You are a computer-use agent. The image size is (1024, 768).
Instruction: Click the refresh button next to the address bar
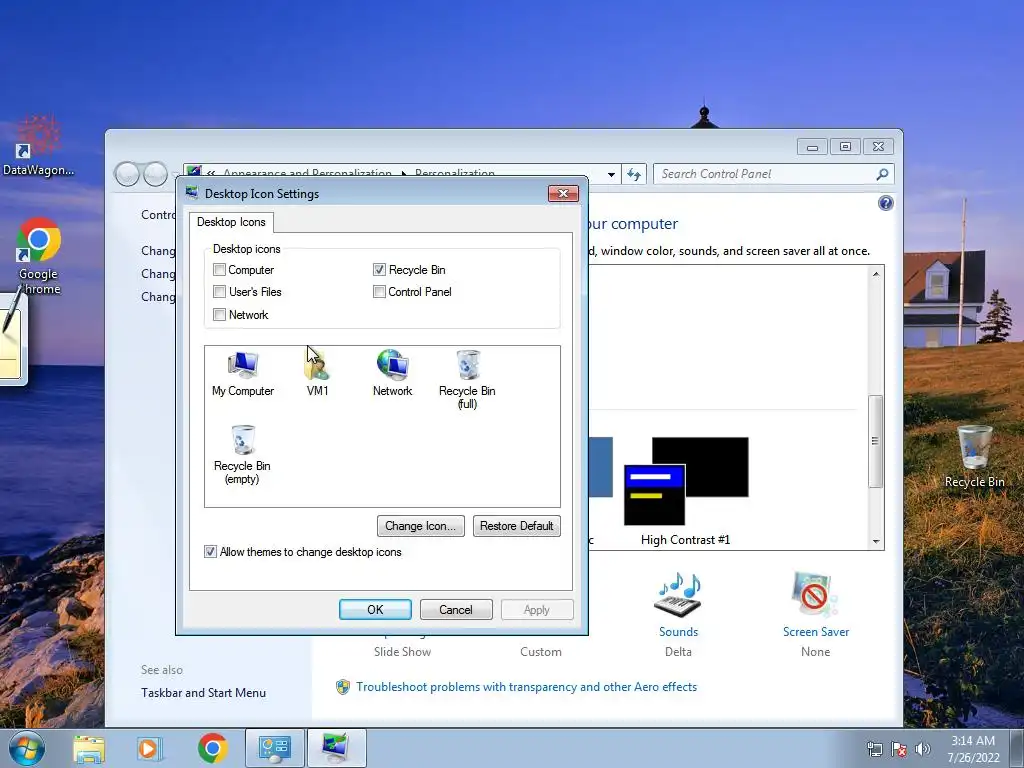pyautogui.click(x=633, y=174)
